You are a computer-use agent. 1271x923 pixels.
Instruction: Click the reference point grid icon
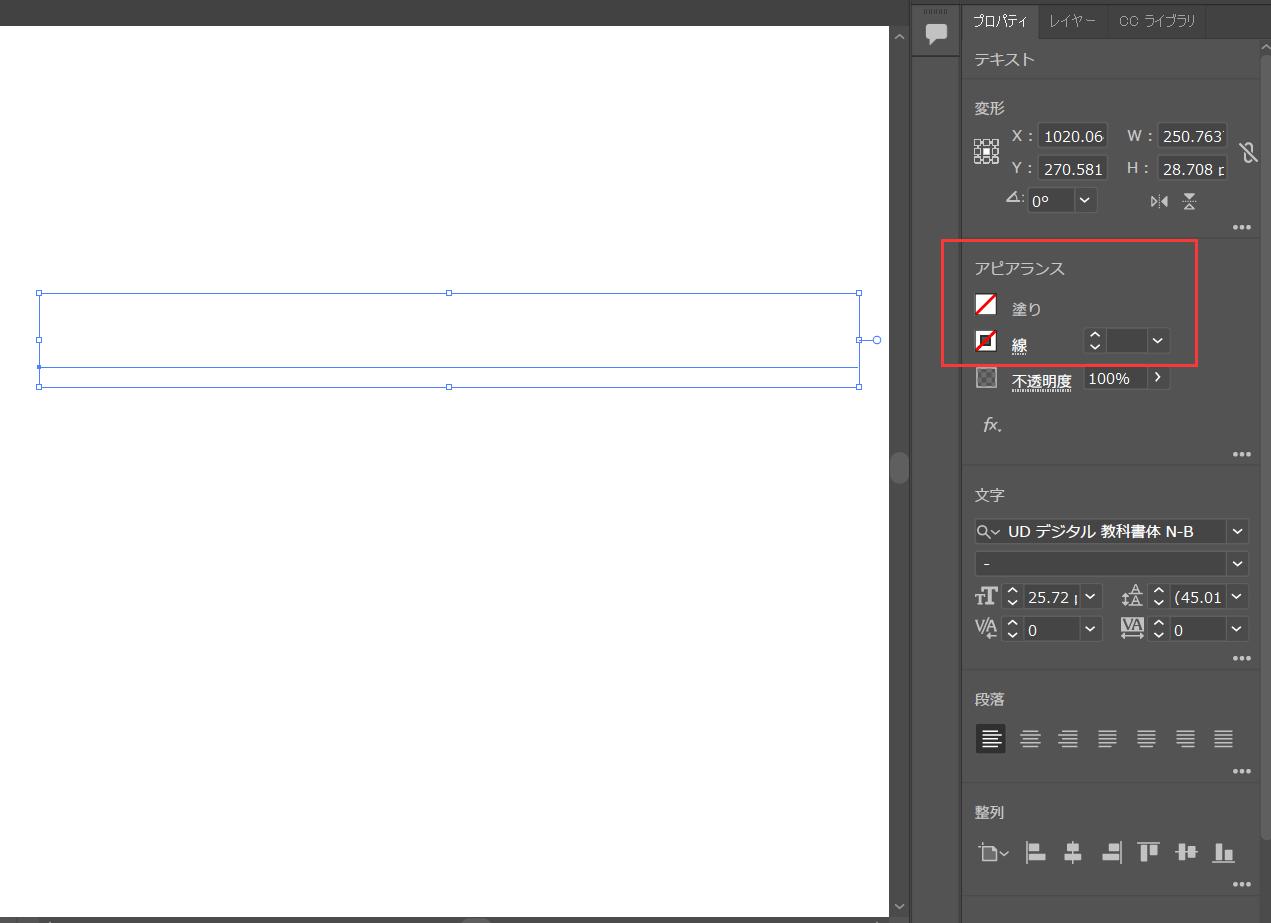point(986,151)
